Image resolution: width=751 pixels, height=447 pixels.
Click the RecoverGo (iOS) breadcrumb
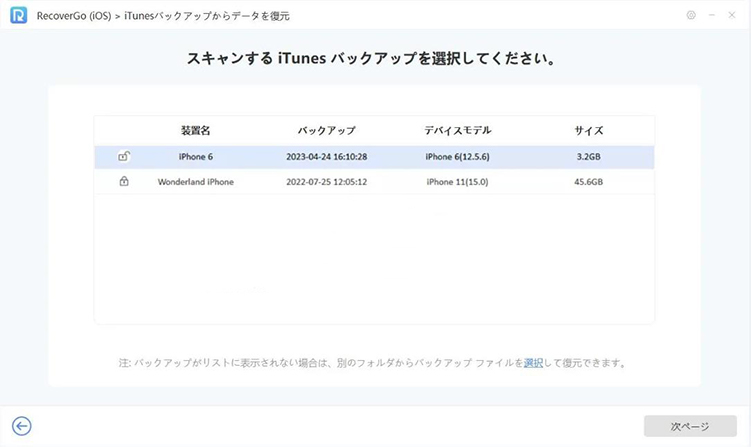(74, 16)
